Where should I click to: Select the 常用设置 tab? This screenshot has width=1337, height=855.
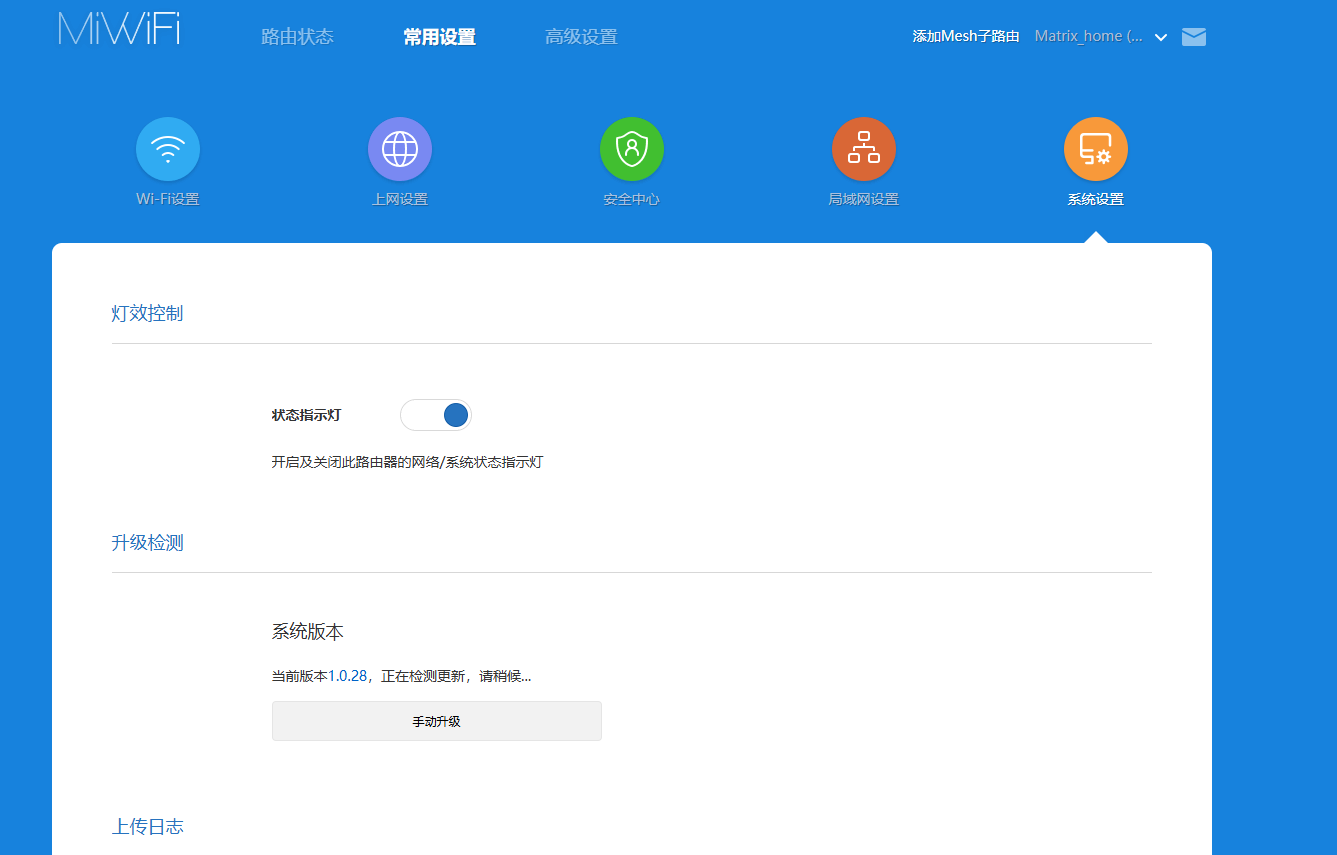click(x=440, y=37)
